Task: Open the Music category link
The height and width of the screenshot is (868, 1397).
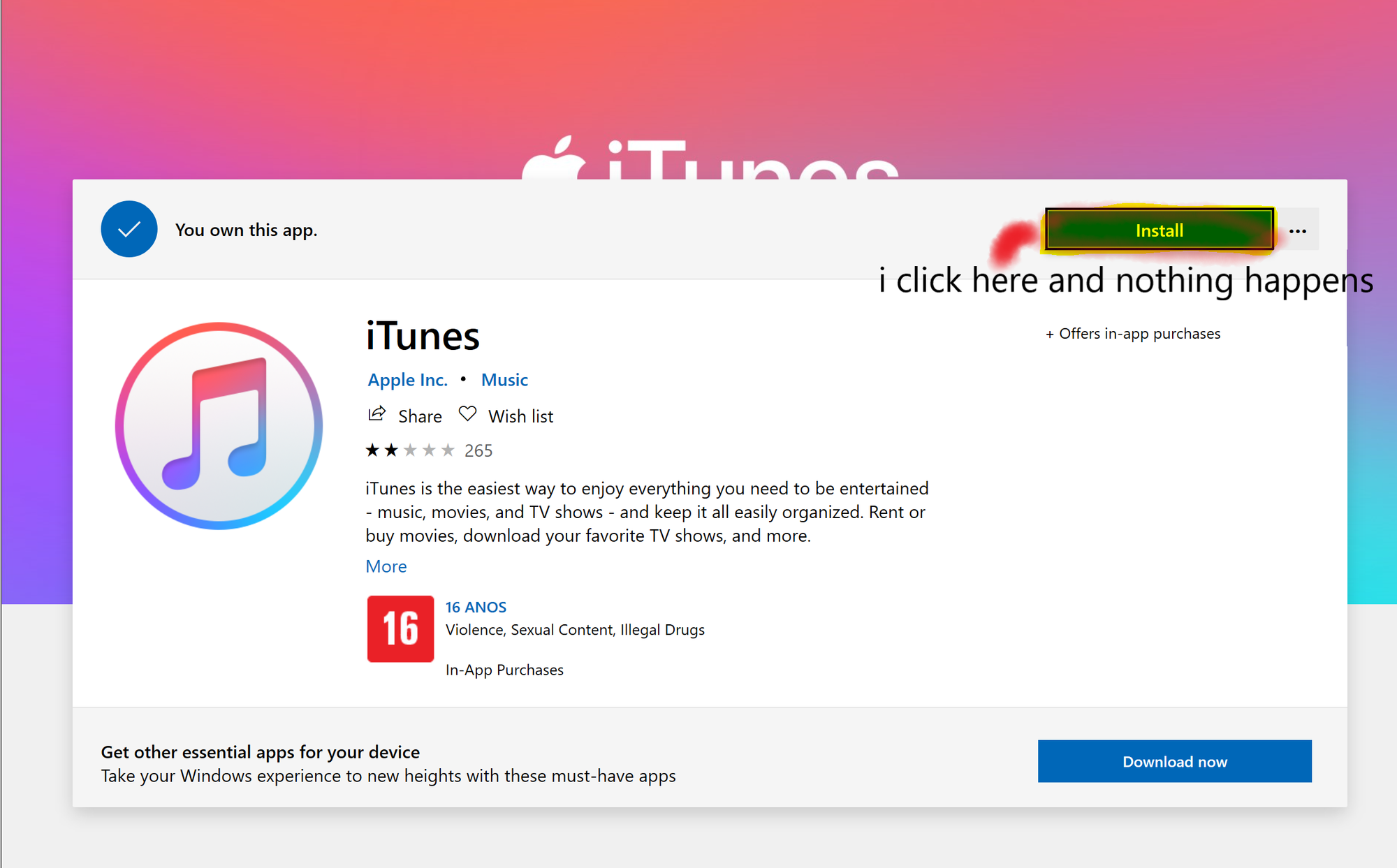Action: pyautogui.click(x=504, y=380)
